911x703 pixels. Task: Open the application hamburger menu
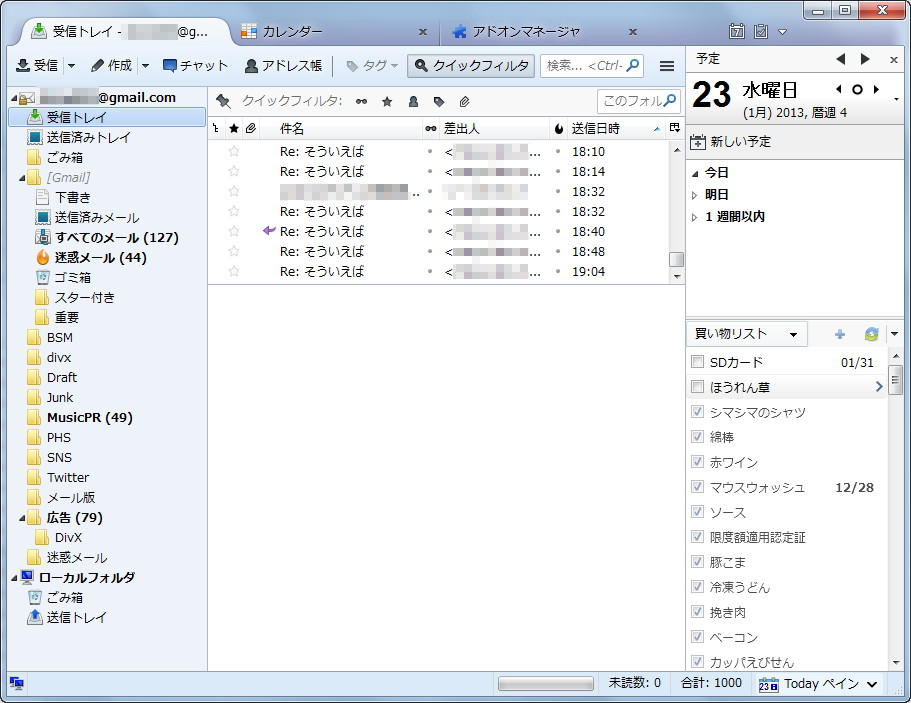666,65
